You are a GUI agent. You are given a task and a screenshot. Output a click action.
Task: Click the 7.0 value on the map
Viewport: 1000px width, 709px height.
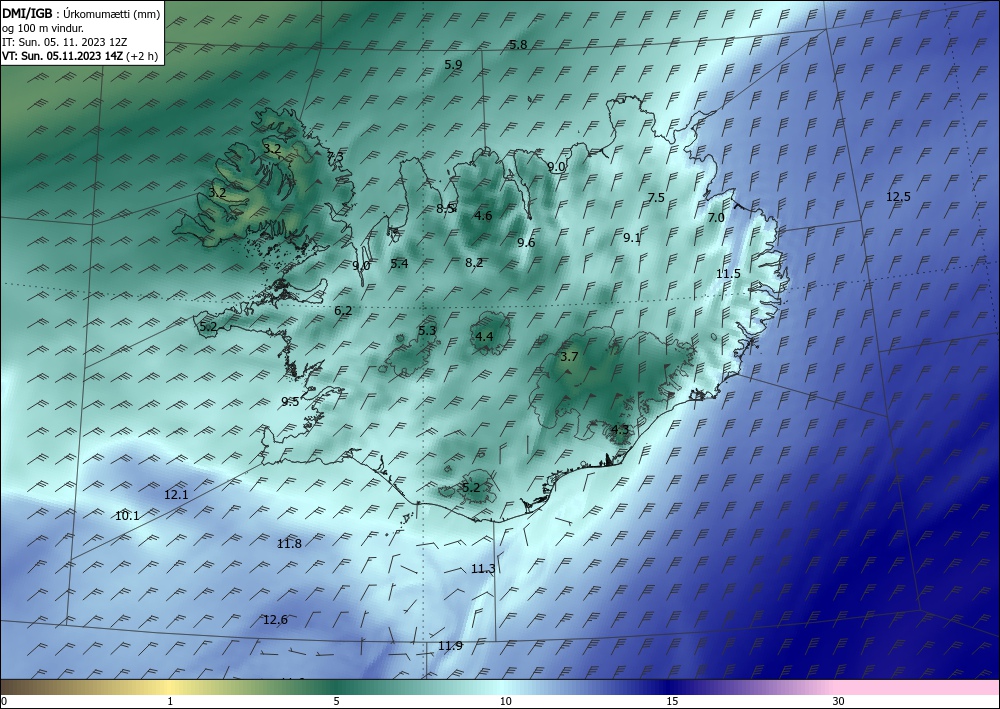click(716, 217)
